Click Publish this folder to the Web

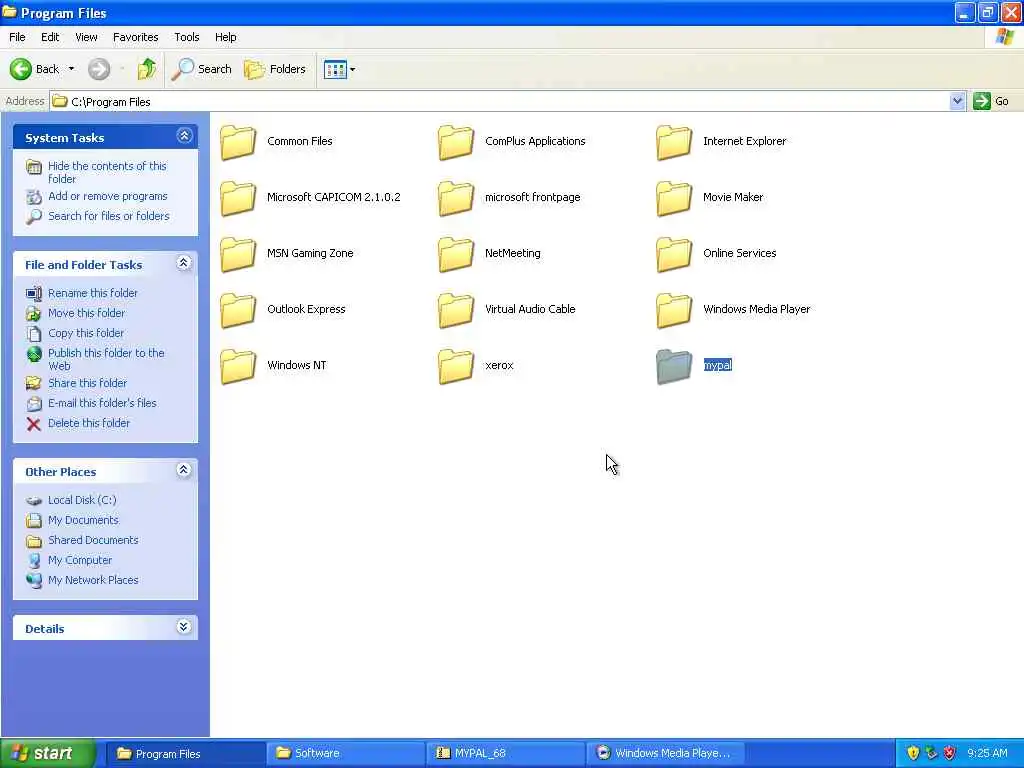(106, 359)
